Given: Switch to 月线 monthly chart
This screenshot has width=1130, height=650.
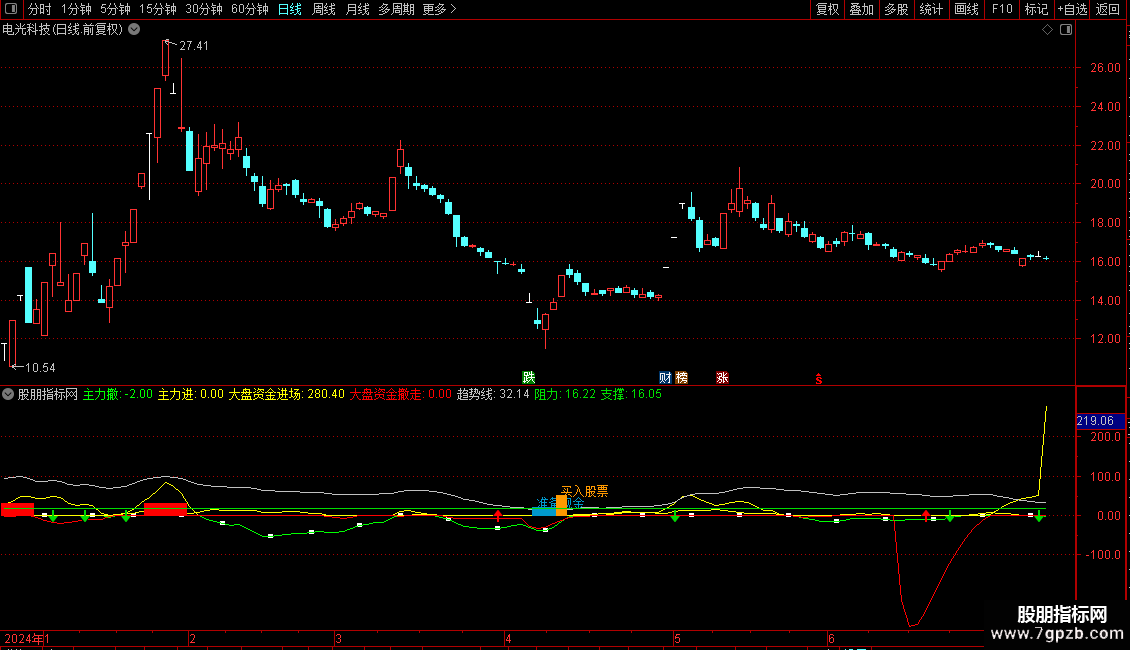Looking at the screenshot, I should [x=357, y=9].
